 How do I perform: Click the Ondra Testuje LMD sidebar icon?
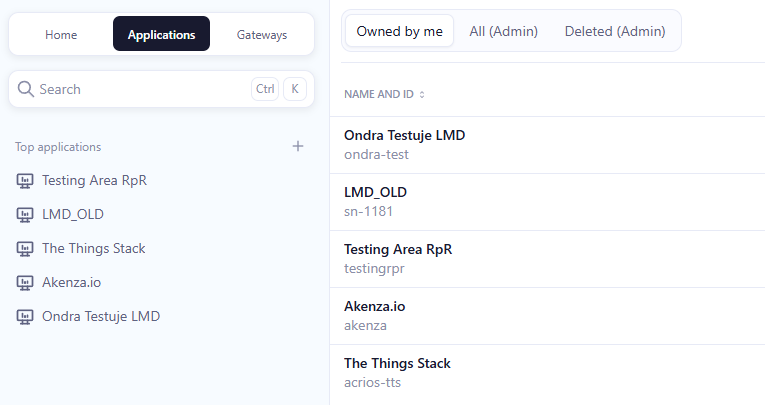26,316
